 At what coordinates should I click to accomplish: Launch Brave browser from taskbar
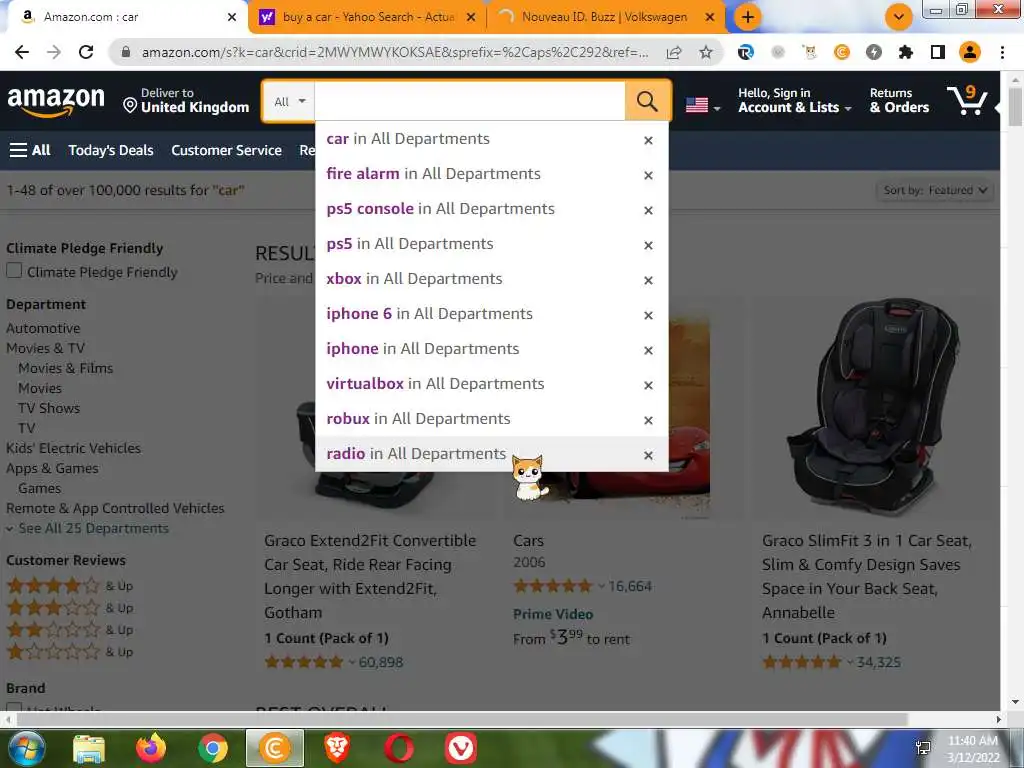point(337,748)
